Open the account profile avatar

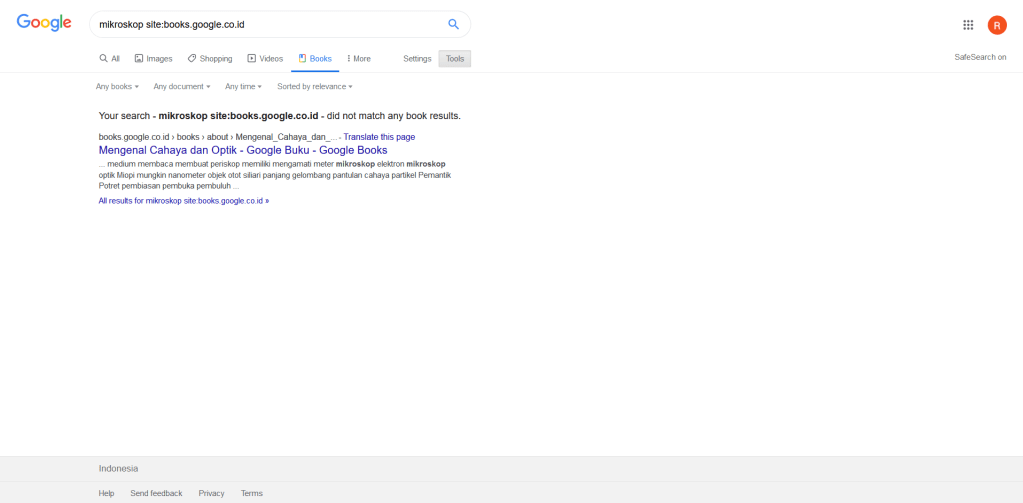point(997,25)
